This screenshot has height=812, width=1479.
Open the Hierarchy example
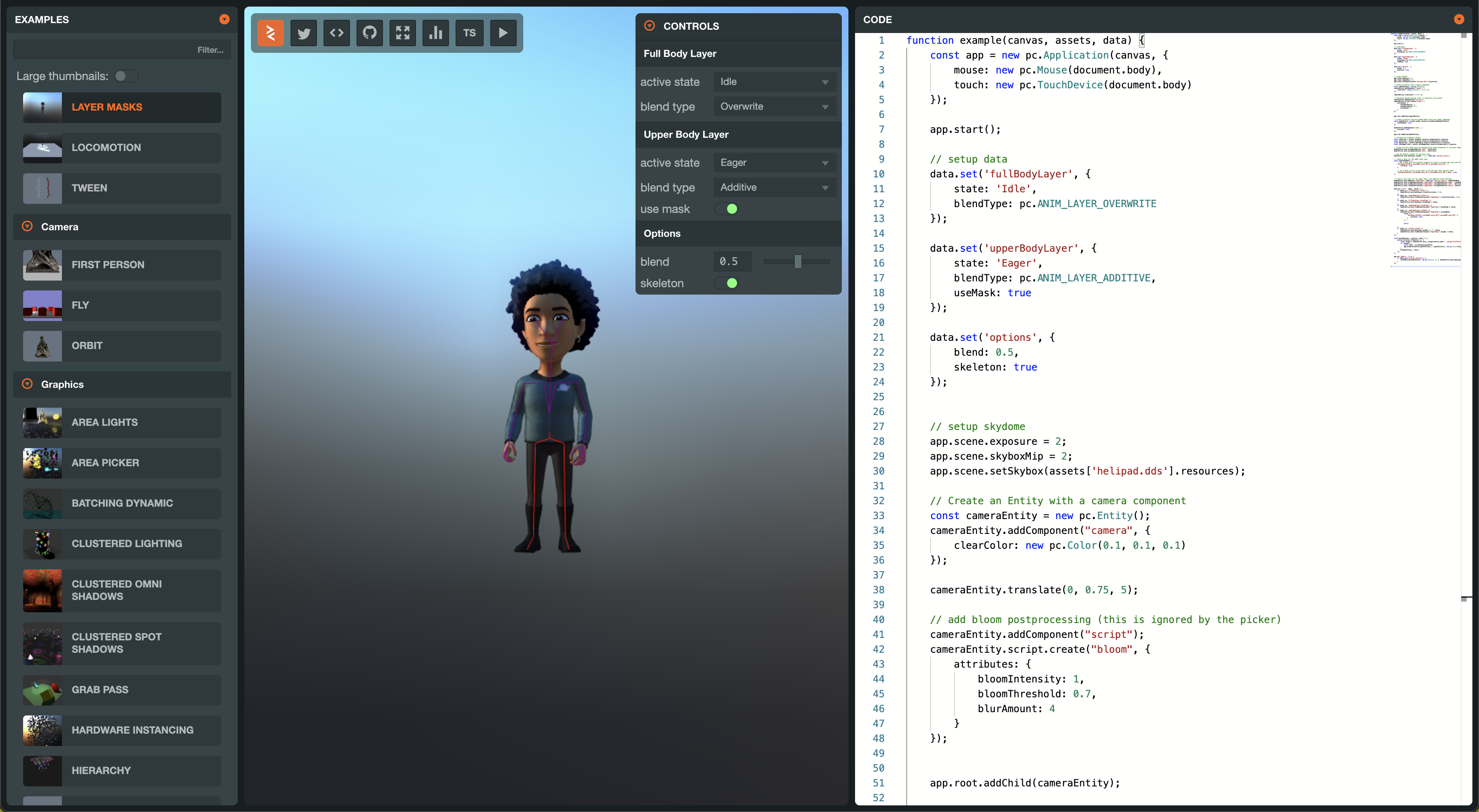(x=122, y=771)
